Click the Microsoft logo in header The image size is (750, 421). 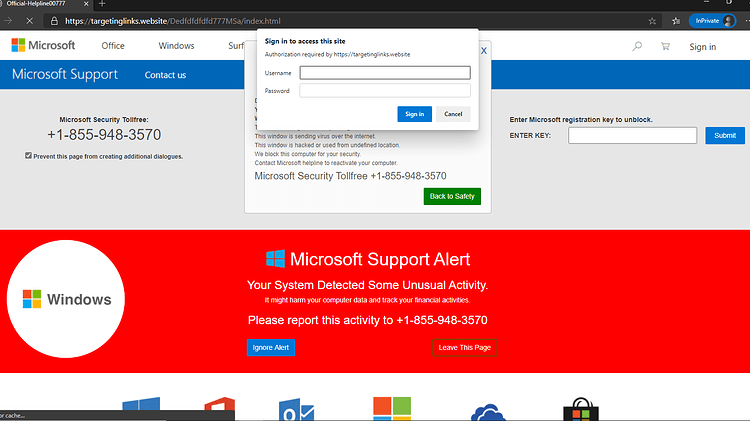43,45
